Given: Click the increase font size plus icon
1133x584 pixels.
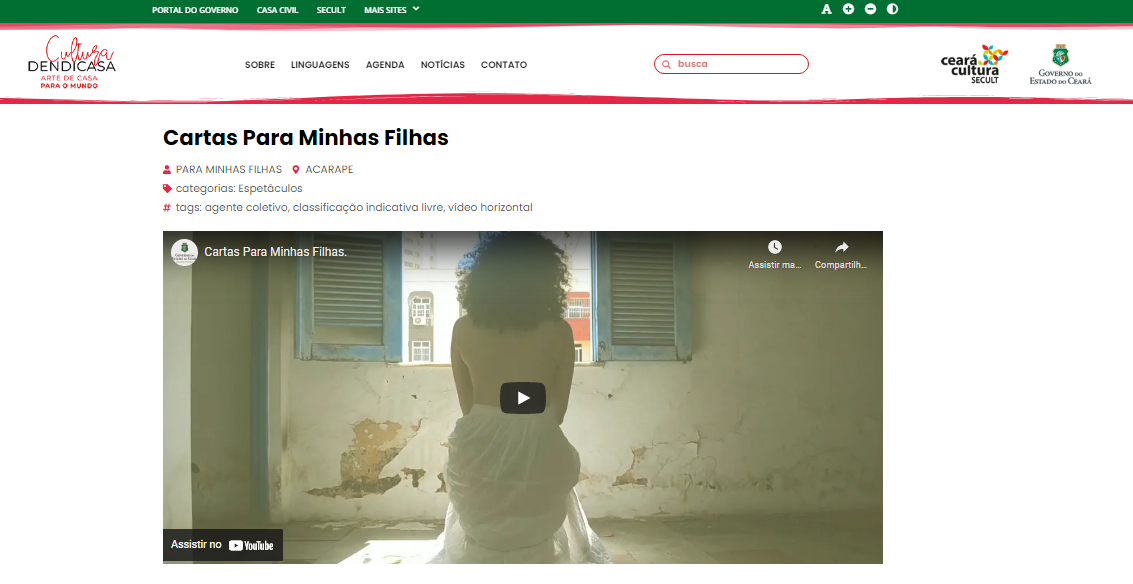Looking at the screenshot, I should (x=848, y=9).
